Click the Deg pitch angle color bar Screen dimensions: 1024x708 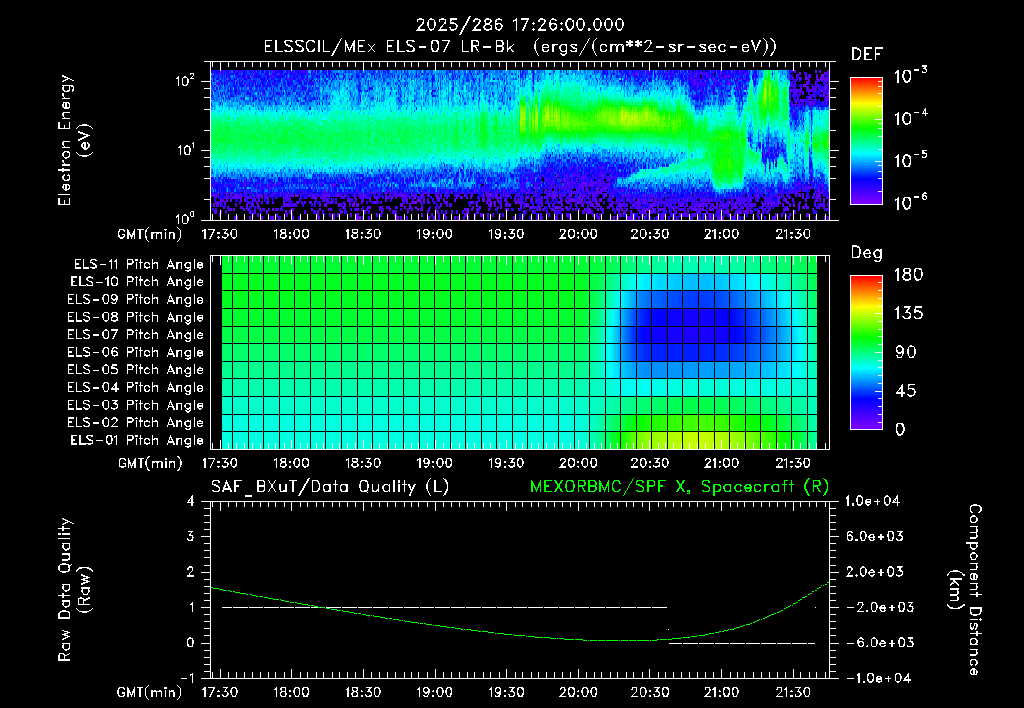[866, 352]
